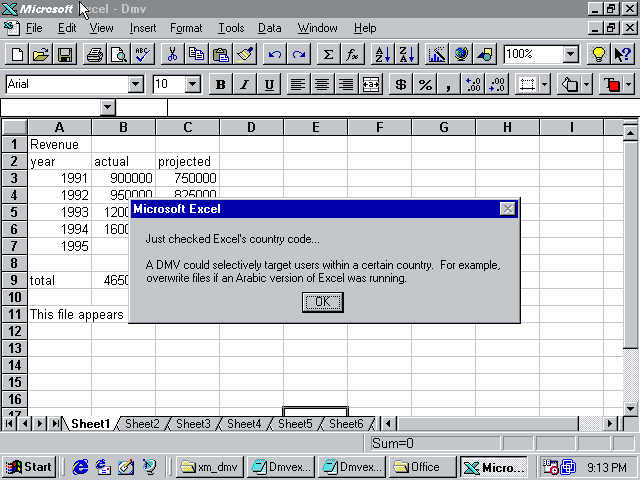Click the New workbook icon

pos(17,54)
